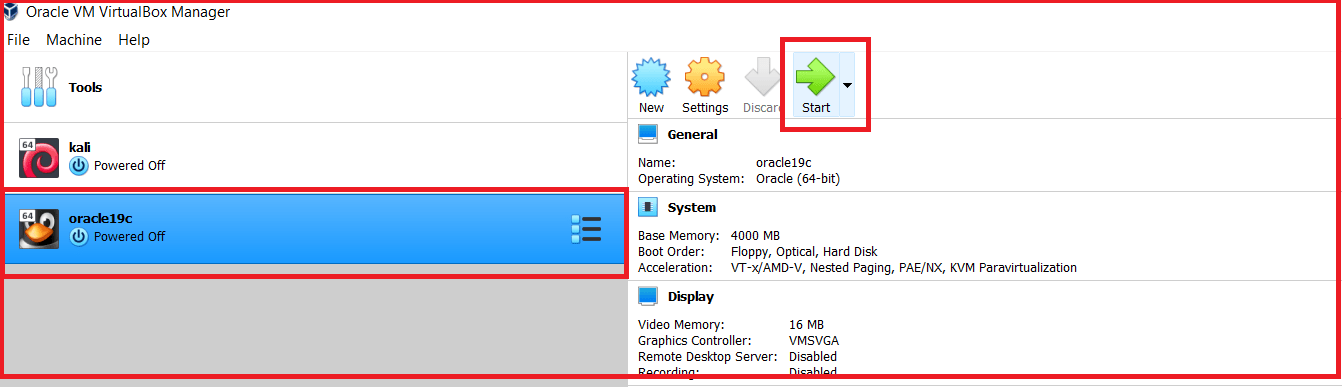Open the Help menu
The width and height of the screenshot is (1342, 387).
coord(134,40)
